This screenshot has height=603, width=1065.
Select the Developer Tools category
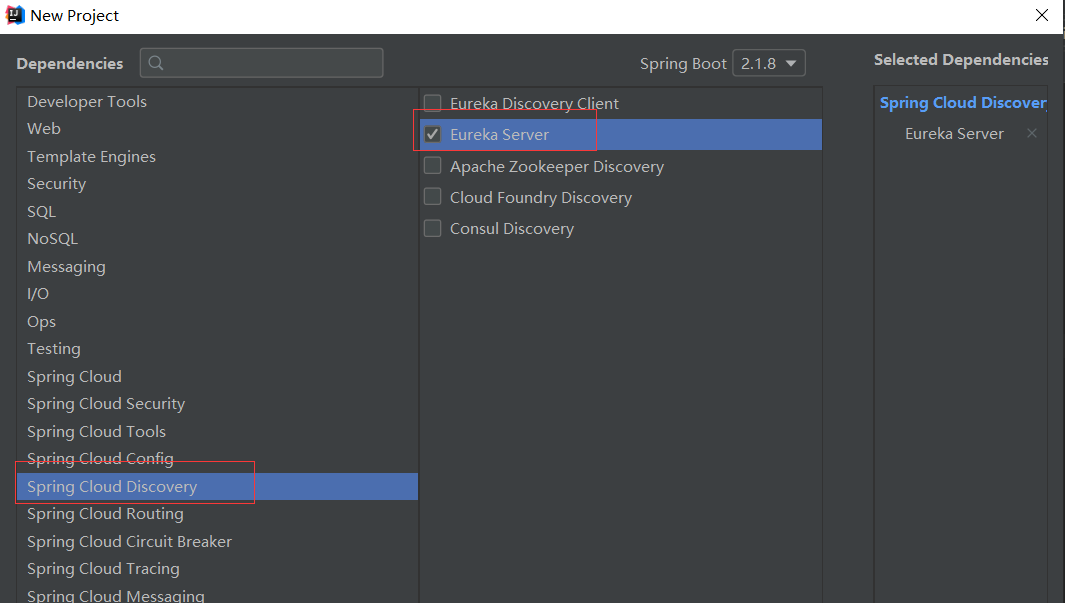pos(87,101)
